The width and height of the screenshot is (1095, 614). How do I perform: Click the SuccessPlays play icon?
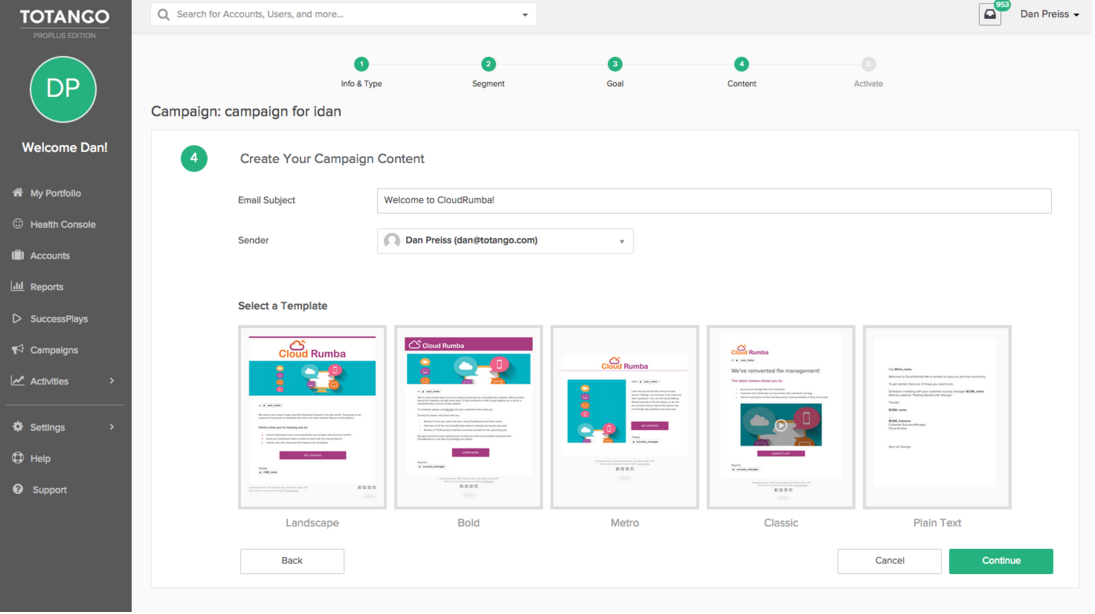pos(17,319)
